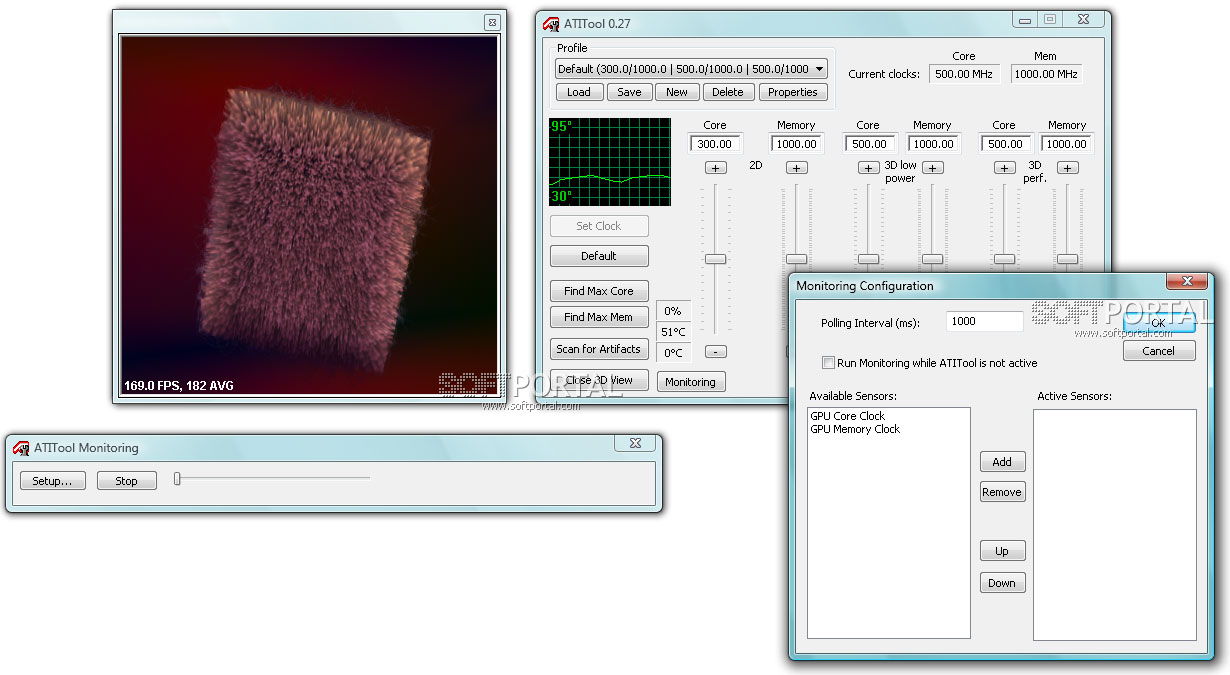Enable Run Monitoring while ATITool is not active
The image size is (1230, 675).
[x=828, y=363]
